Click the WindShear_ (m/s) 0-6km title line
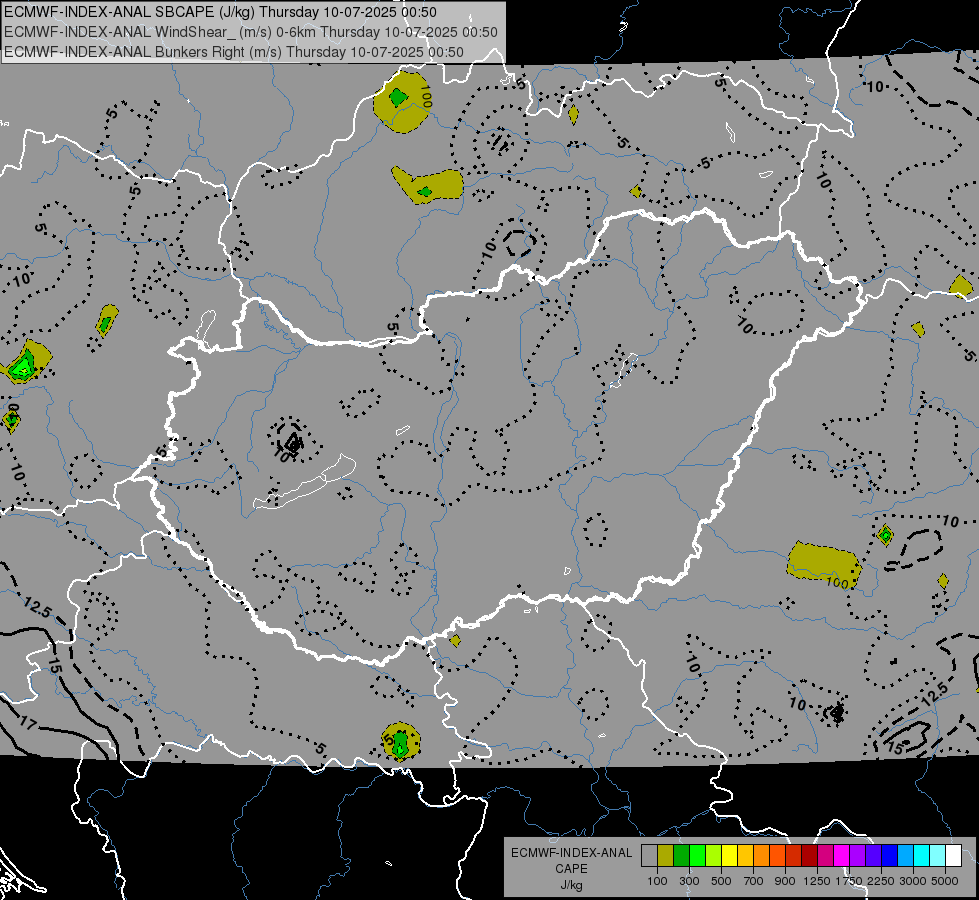 point(250,32)
